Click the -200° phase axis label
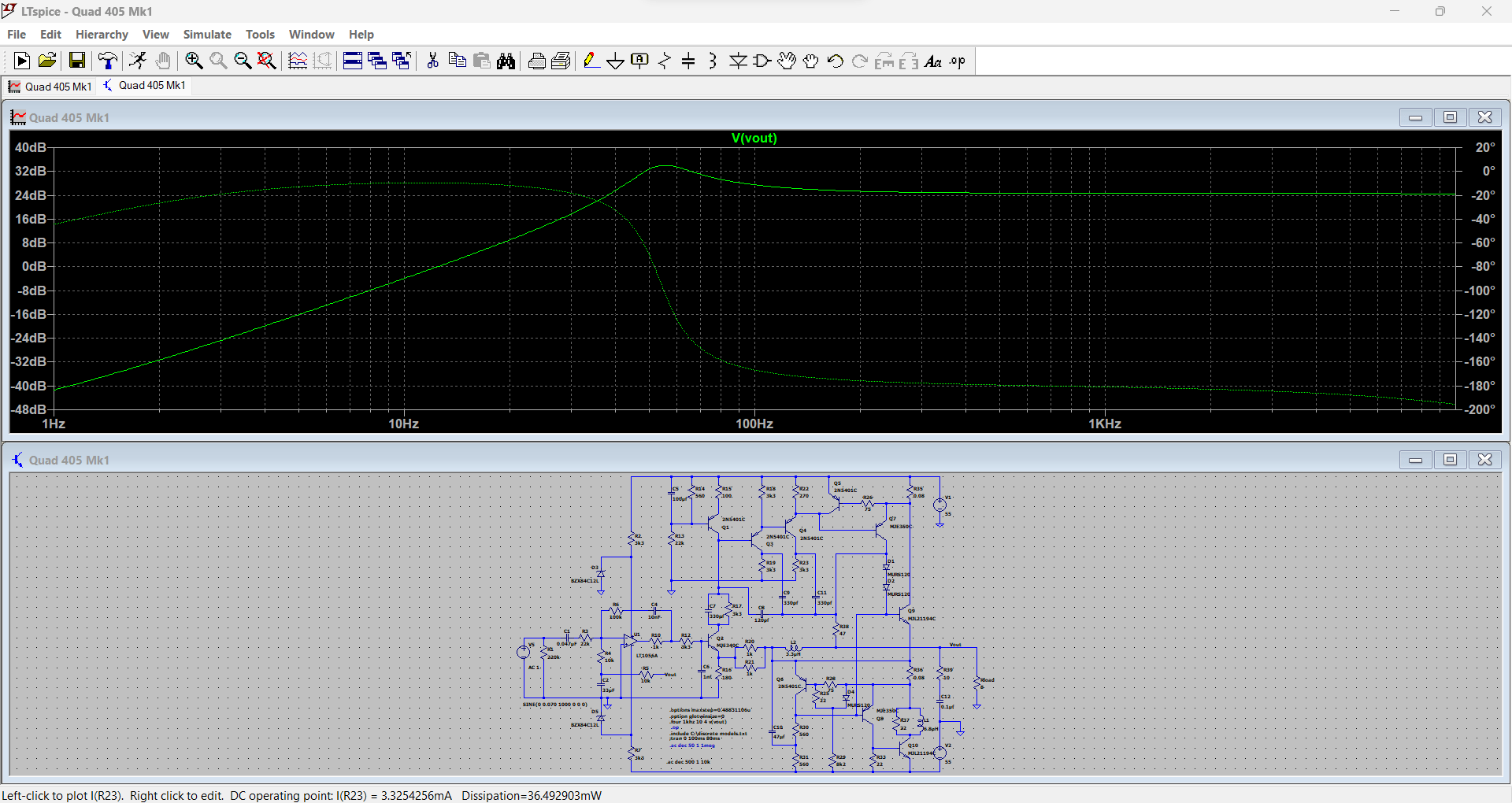Screen dimensions: 1512x803 coord(1479,409)
